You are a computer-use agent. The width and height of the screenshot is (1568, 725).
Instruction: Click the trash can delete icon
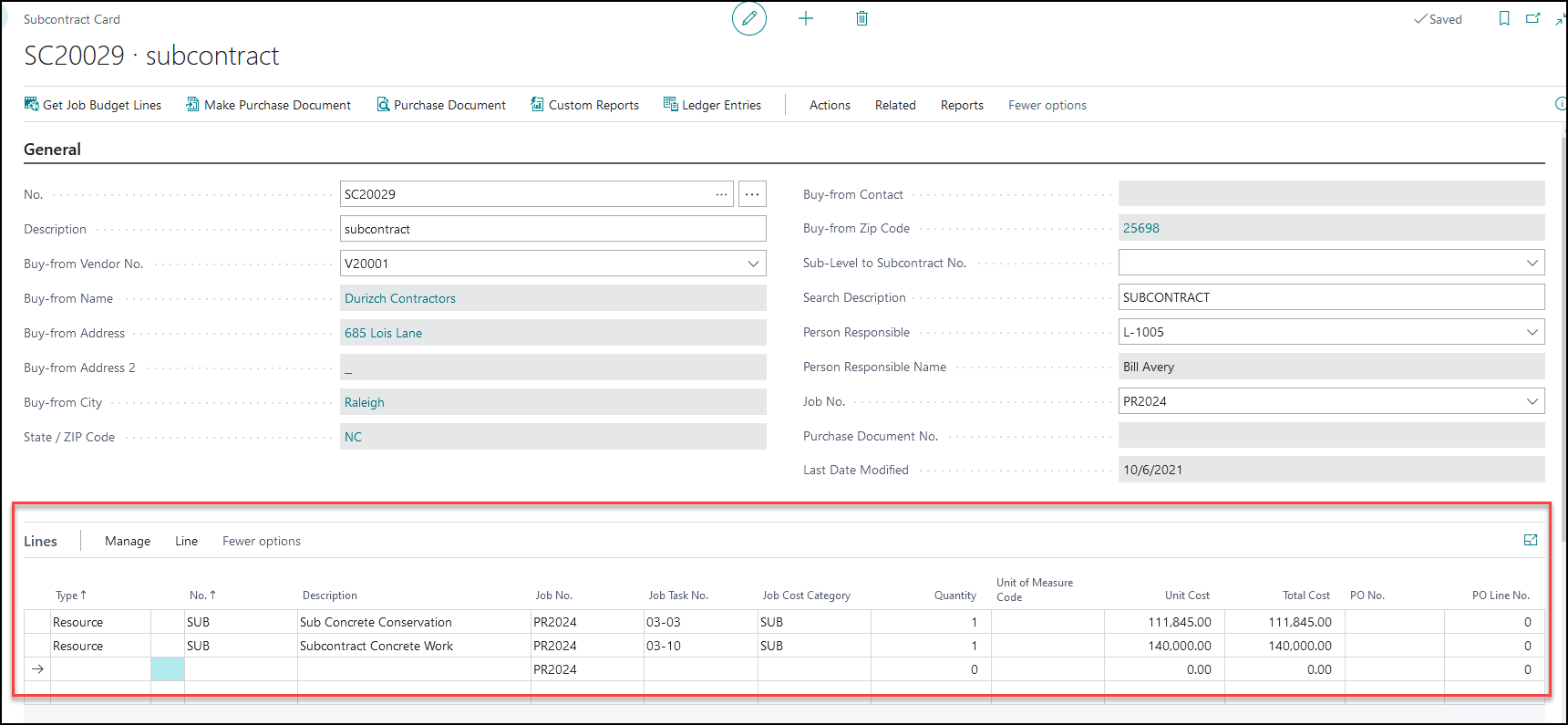pos(861,19)
